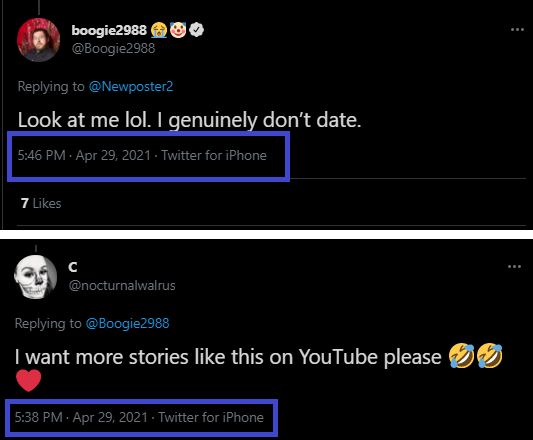The image size is (533, 440).
Task: View the 7 Likes list
Action: pos(41,203)
